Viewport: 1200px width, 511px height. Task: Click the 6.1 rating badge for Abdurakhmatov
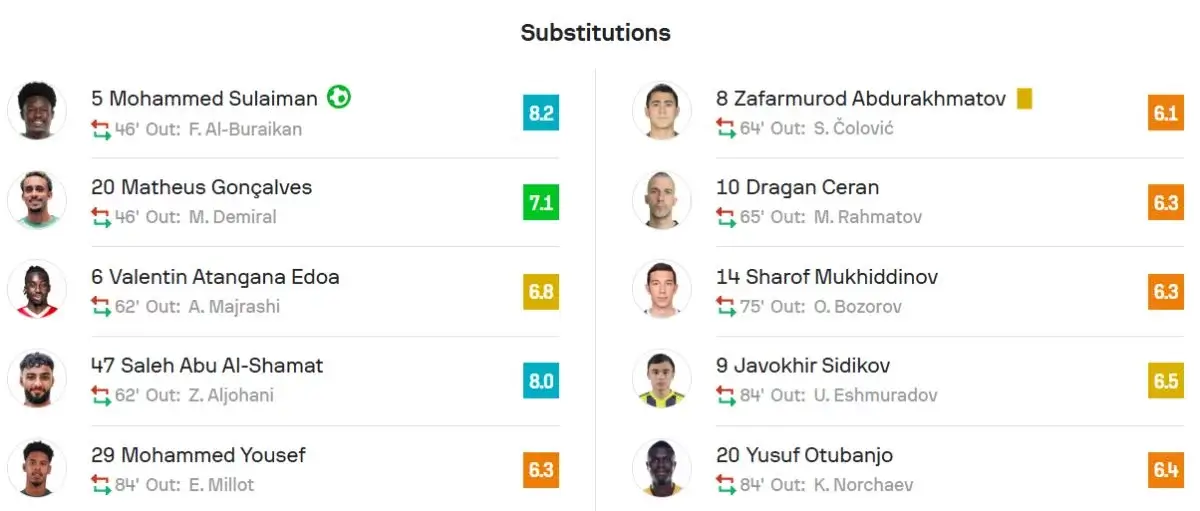[x=1166, y=113]
